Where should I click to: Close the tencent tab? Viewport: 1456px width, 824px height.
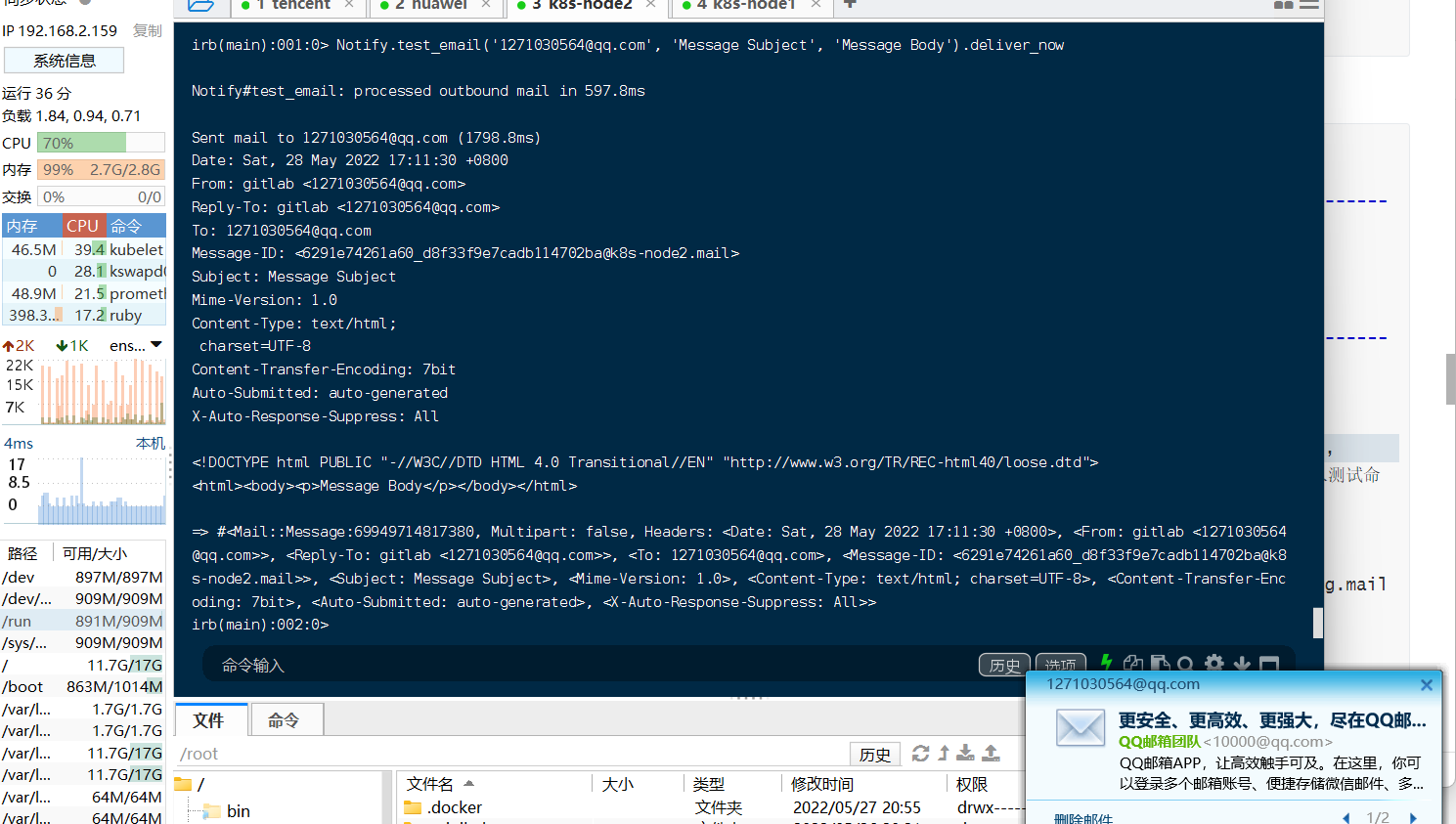click(x=349, y=4)
